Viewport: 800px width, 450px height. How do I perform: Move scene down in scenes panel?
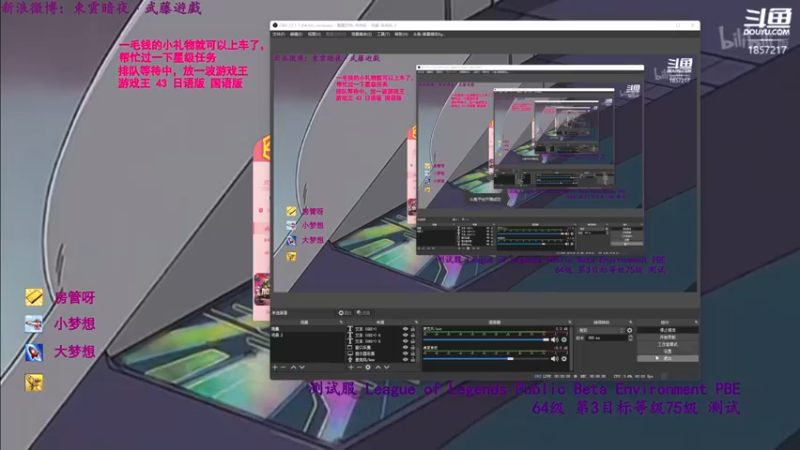coord(302,367)
